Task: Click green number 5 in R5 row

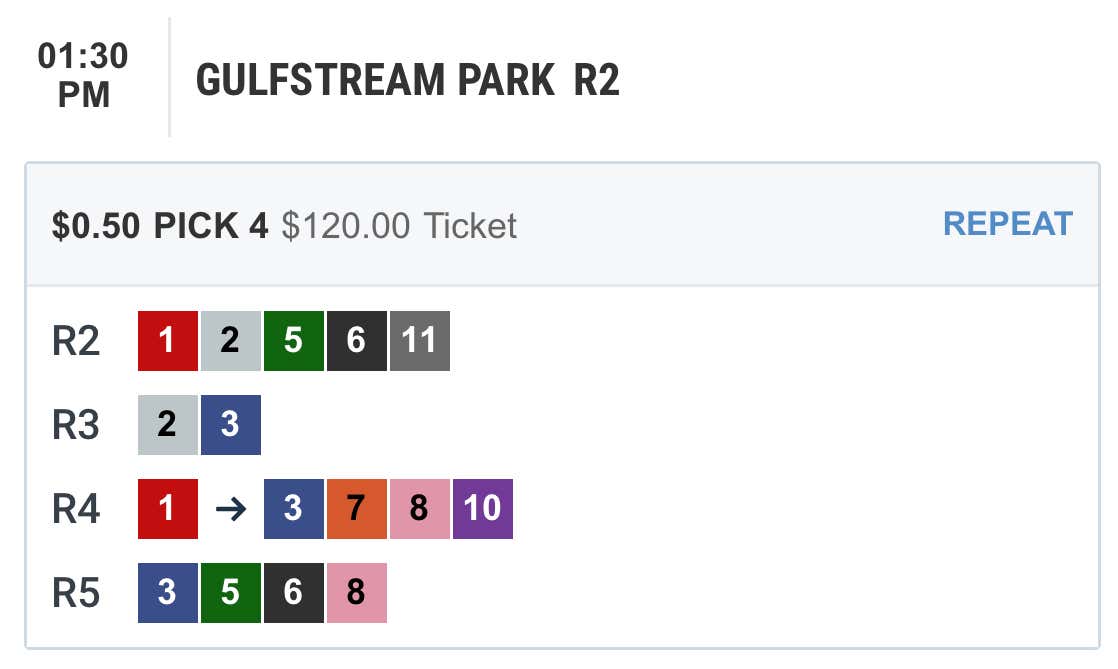Action: (x=231, y=593)
